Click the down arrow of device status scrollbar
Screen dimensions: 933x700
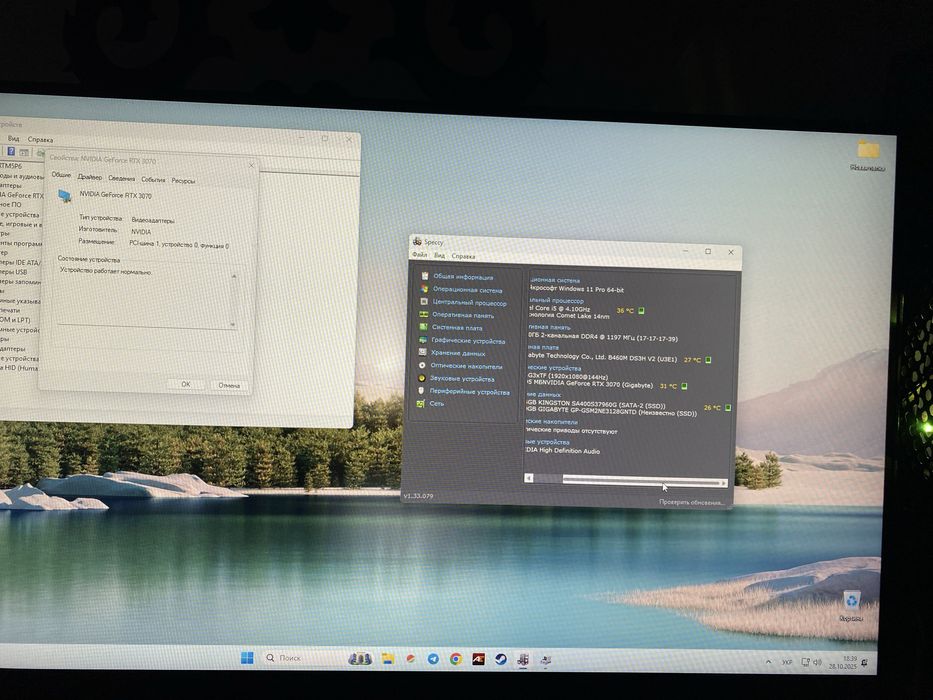coord(233,324)
